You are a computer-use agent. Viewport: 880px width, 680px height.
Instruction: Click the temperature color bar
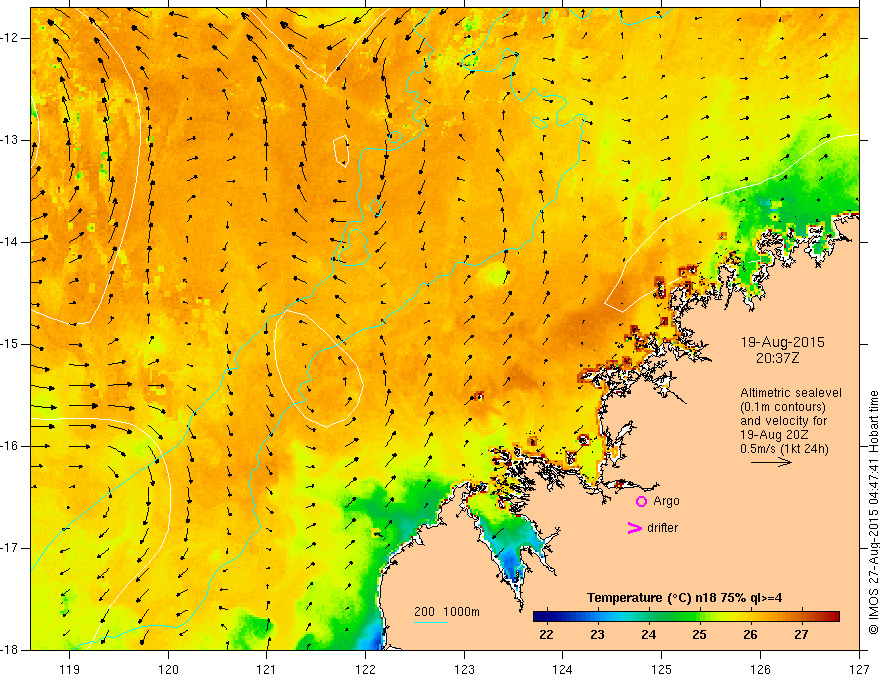(x=686, y=617)
